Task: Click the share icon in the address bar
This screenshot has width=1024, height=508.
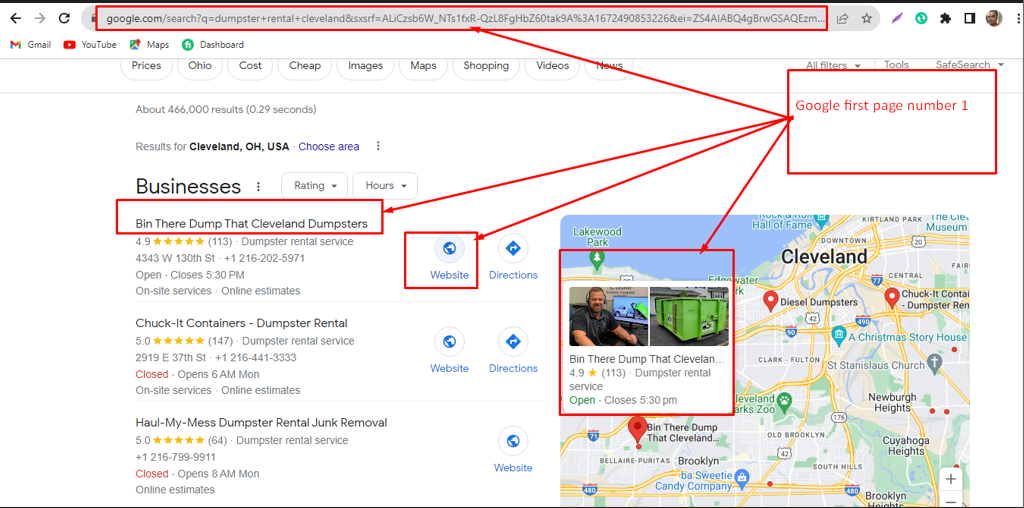Action: [842, 18]
